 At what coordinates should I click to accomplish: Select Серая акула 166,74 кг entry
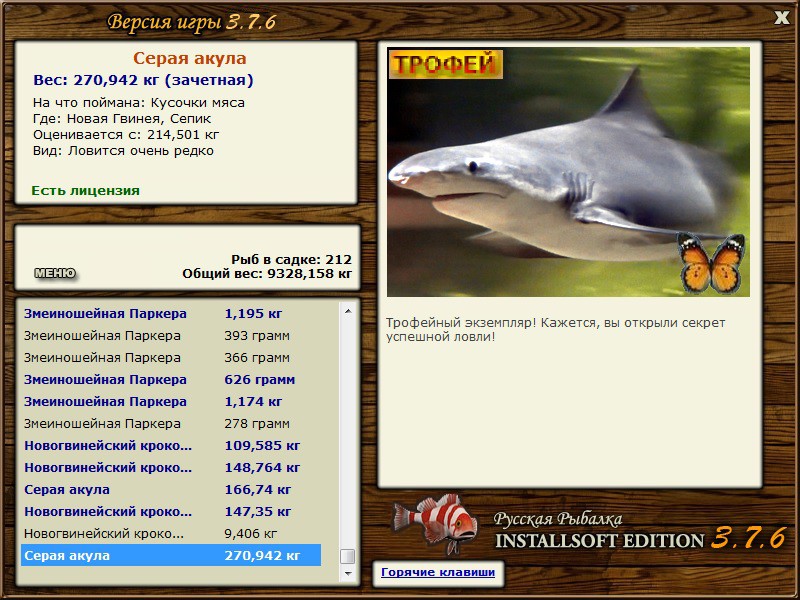[171, 489]
